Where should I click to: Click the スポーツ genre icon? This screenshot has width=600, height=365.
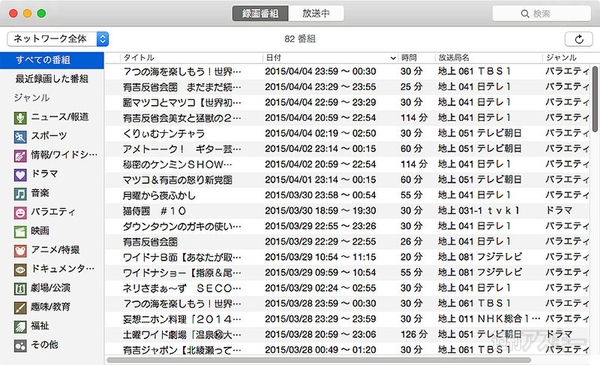pos(20,137)
